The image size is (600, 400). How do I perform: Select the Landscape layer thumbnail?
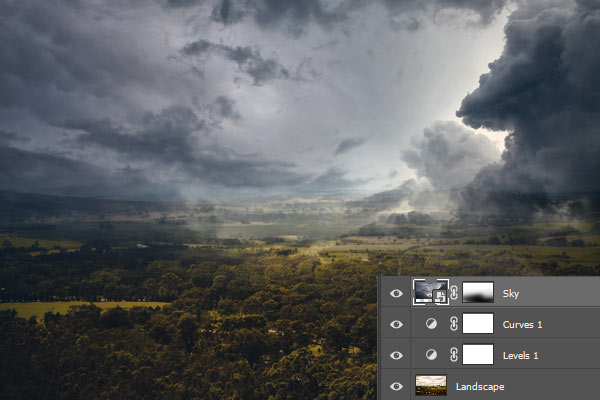tap(431, 385)
